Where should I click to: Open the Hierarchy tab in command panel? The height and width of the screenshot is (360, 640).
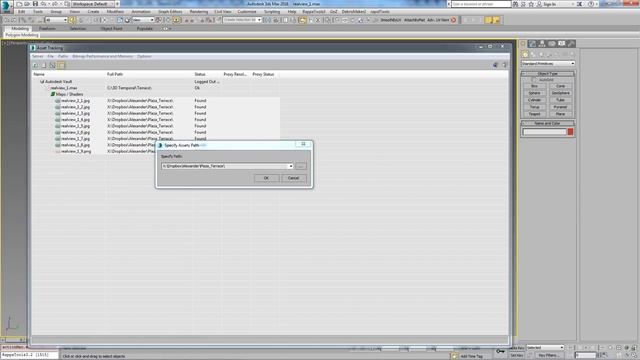tap(542, 44)
